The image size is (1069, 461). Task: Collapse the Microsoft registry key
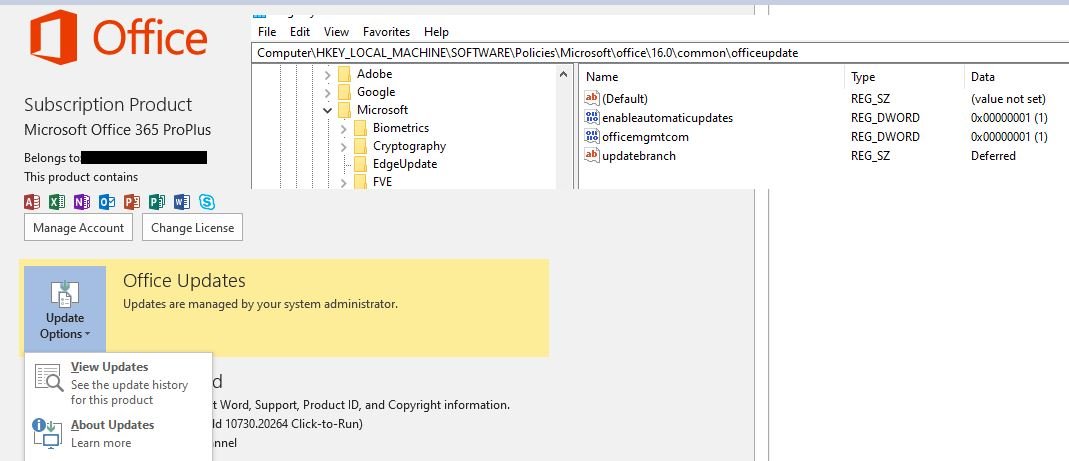pyautogui.click(x=328, y=110)
